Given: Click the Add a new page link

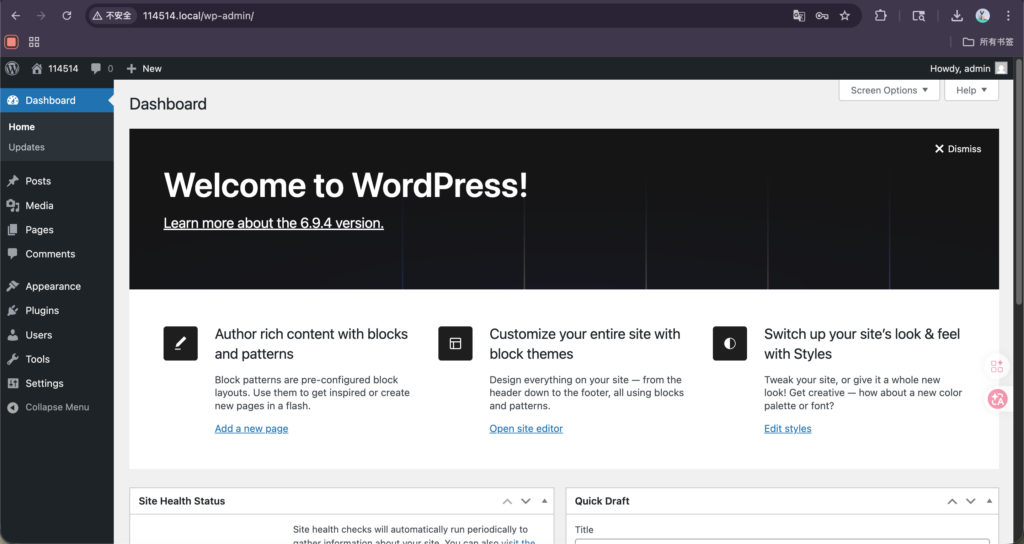Looking at the screenshot, I should point(251,428).
